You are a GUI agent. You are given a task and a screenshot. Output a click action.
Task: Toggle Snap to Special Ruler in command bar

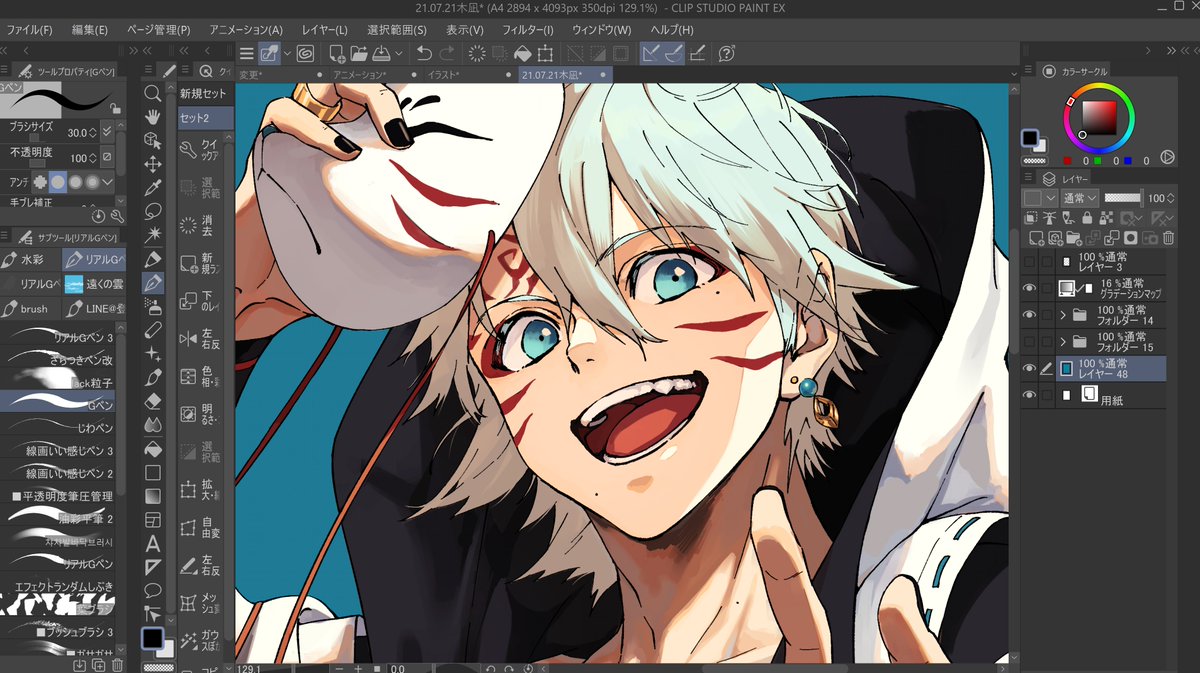[674, 53]
